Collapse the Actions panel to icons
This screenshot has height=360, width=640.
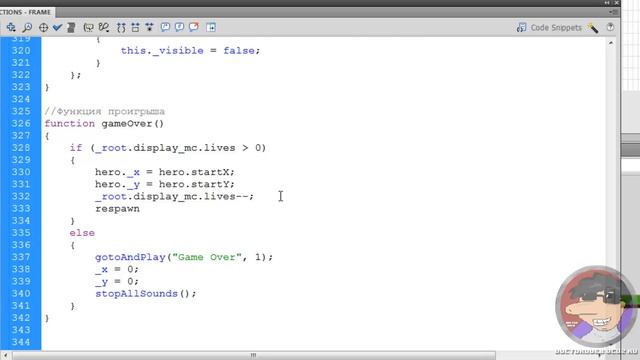coord(607,2)
